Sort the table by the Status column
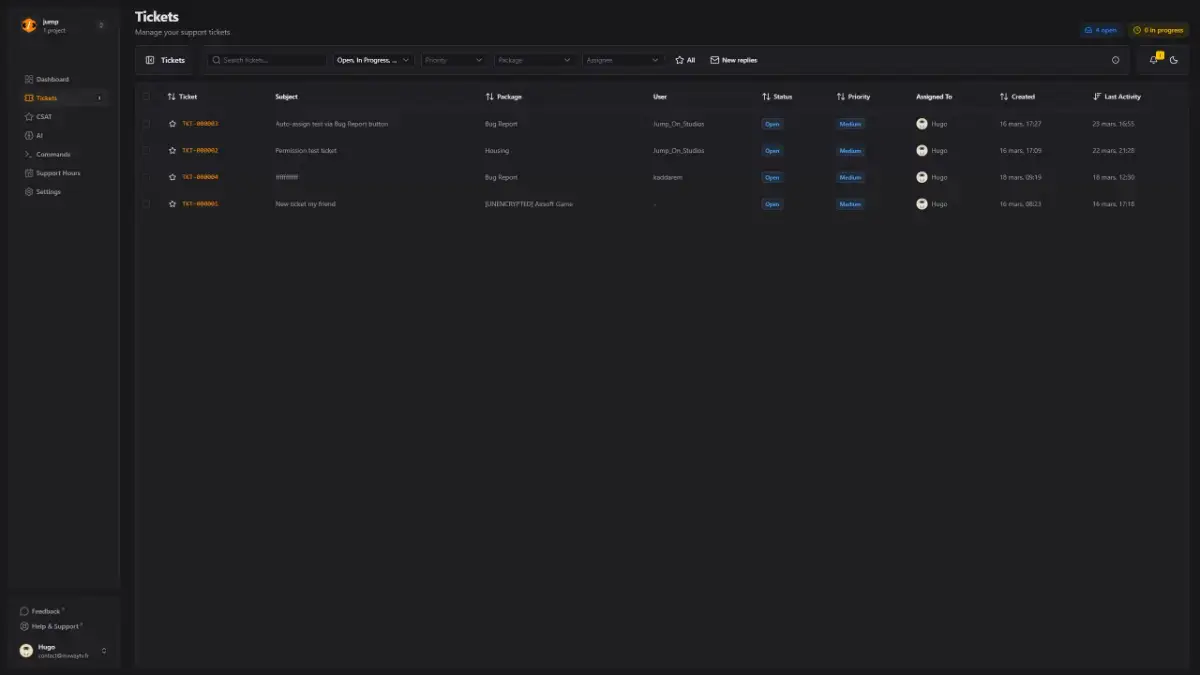This screenshot has width=1200, height=675. [777, 97]
